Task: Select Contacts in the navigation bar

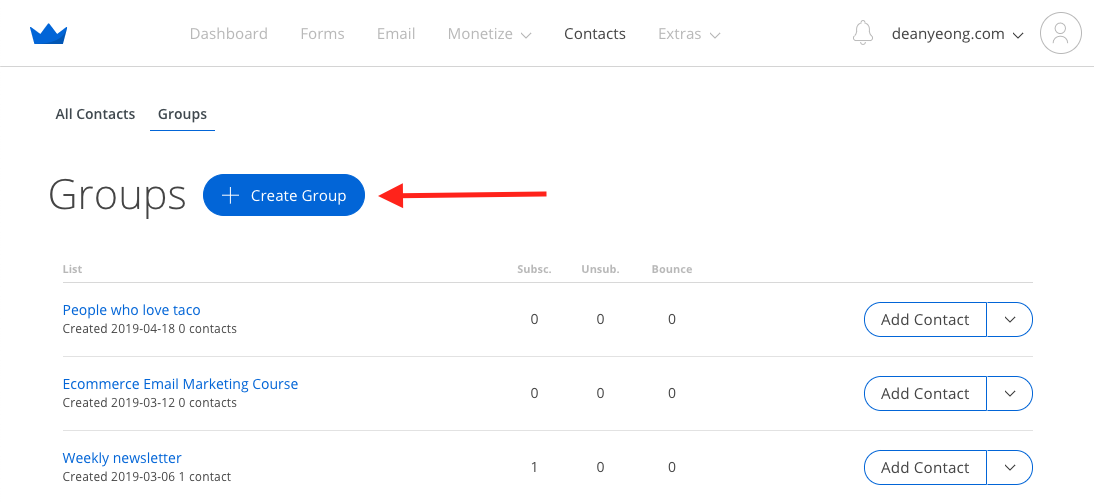Action: [594, 33]
